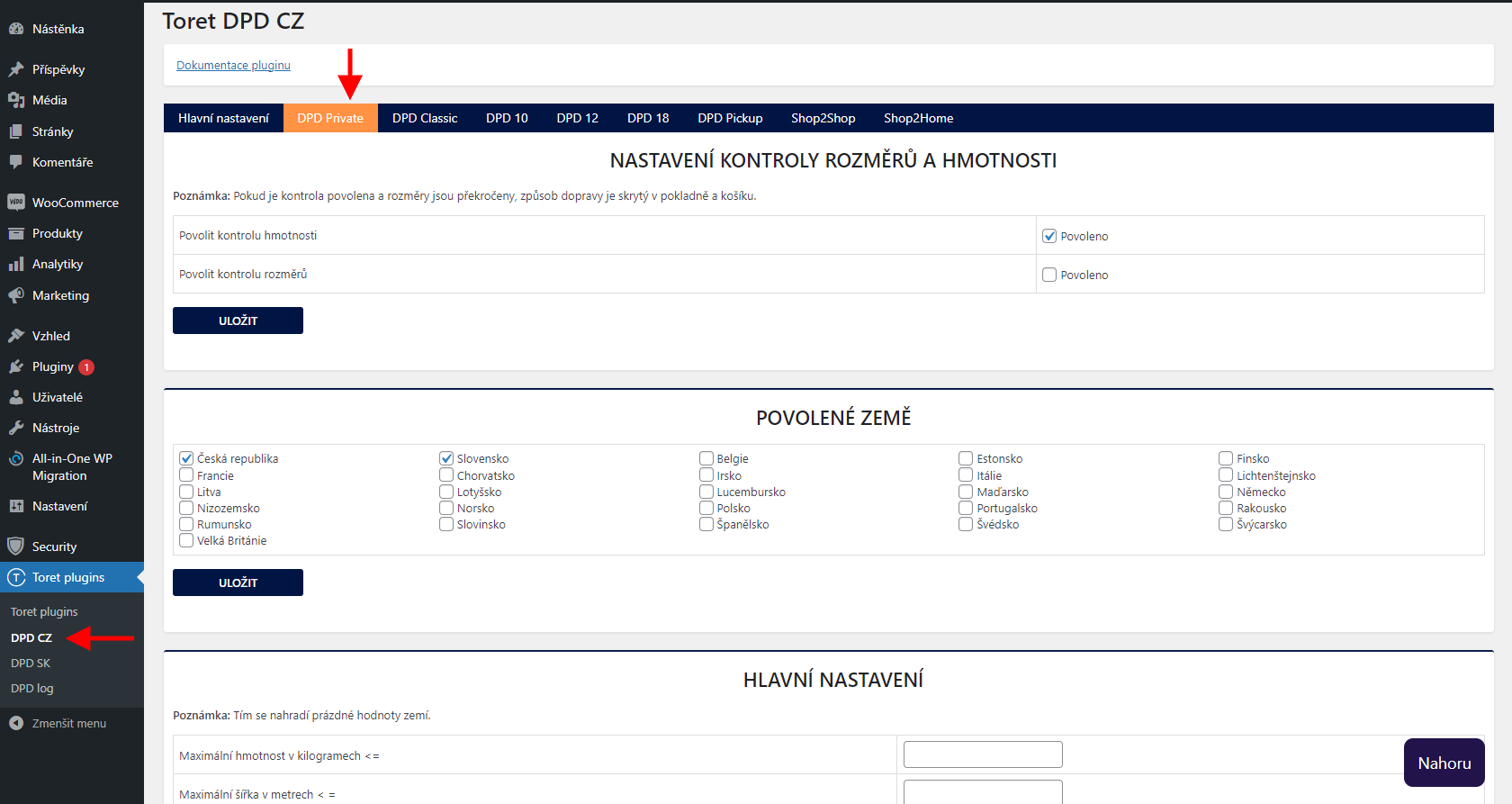
Task: Switch to the Shop2Home tab
Action: pyautogui.click(x=918, y=118)
